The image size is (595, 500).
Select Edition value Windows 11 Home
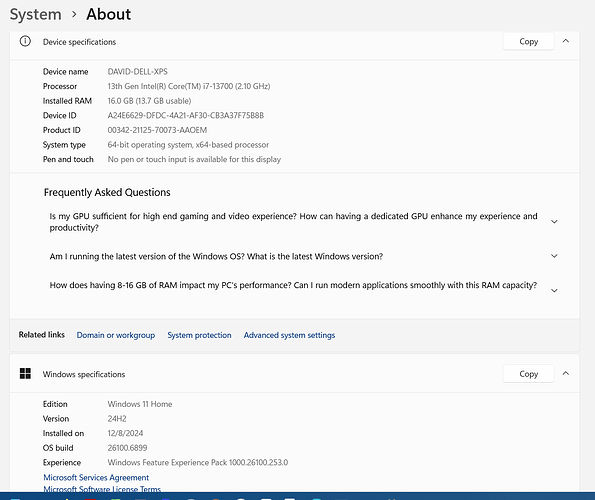coord(140,404)
